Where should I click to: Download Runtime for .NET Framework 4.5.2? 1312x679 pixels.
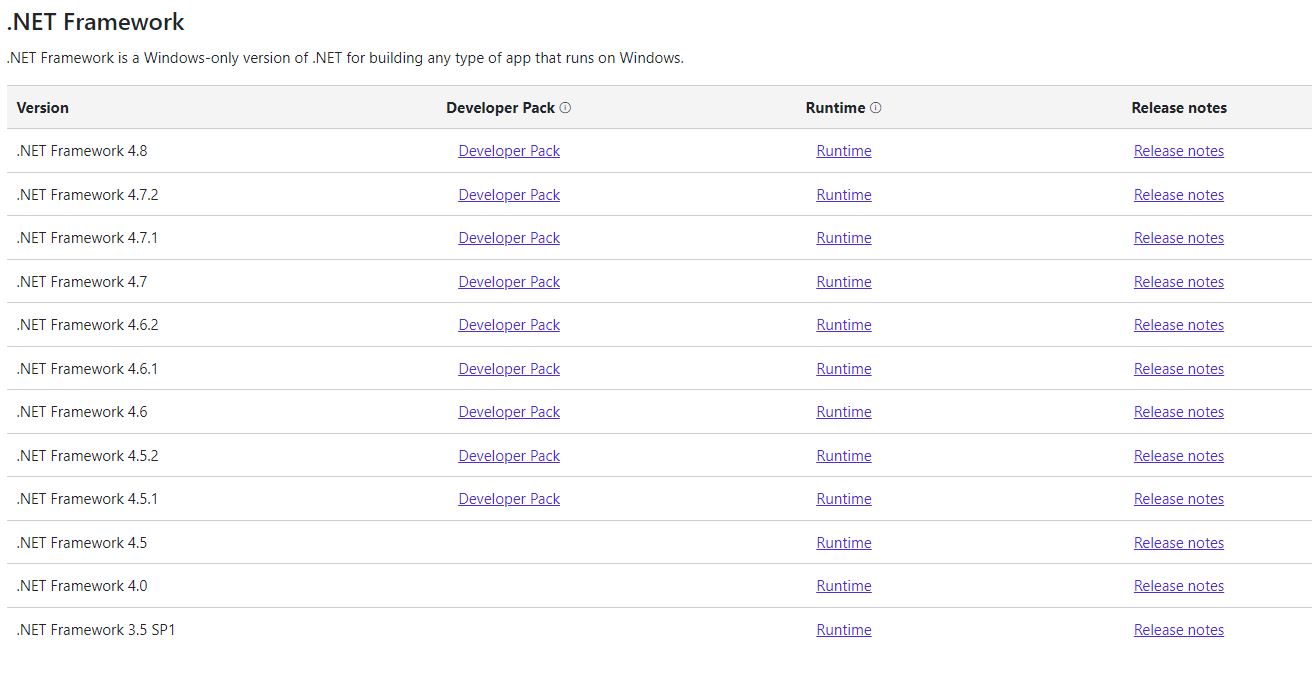[844, 456]
